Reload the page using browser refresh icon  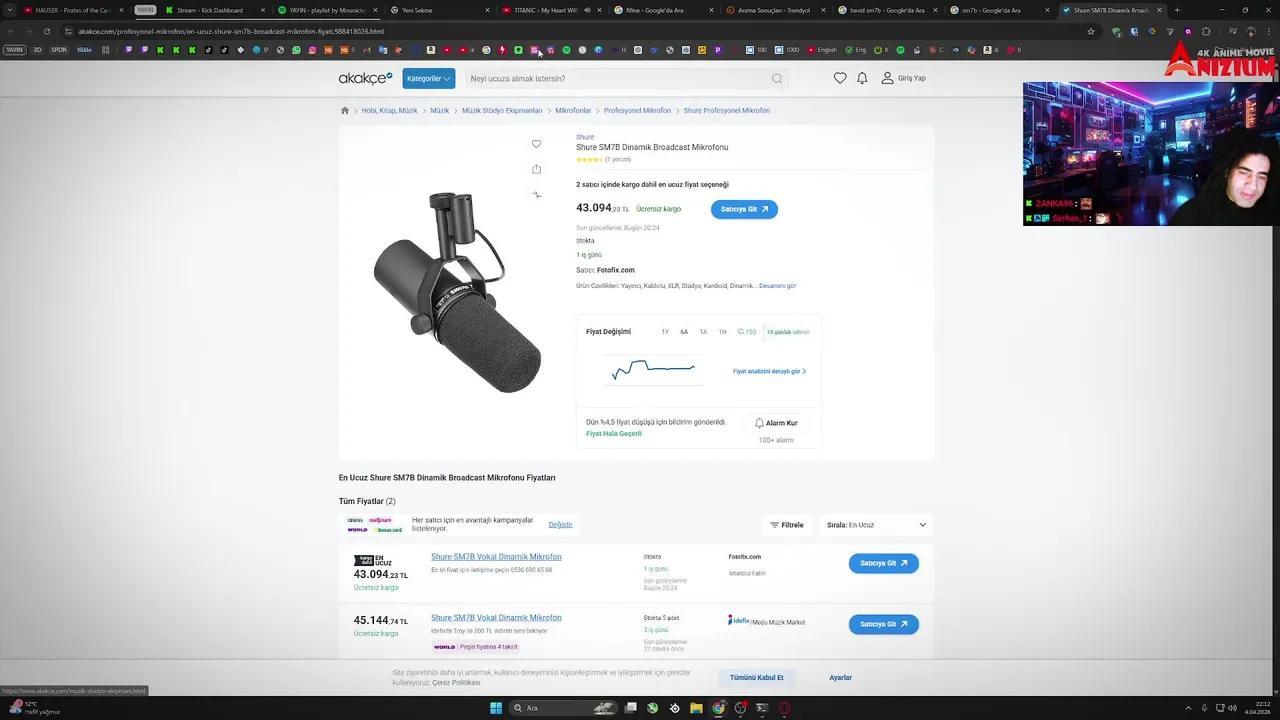point(46,31)
